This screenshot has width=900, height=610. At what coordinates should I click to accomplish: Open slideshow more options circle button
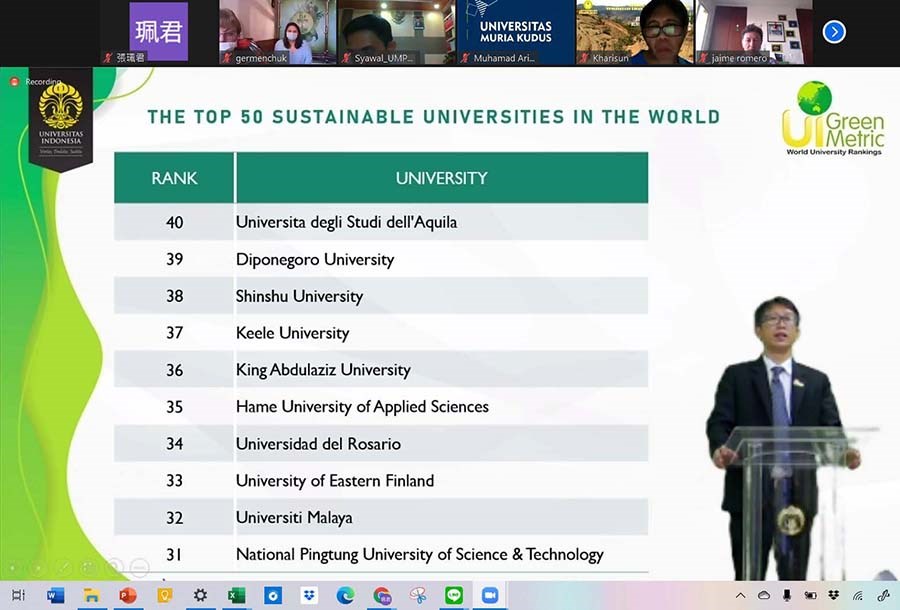[x=139, y=568]
